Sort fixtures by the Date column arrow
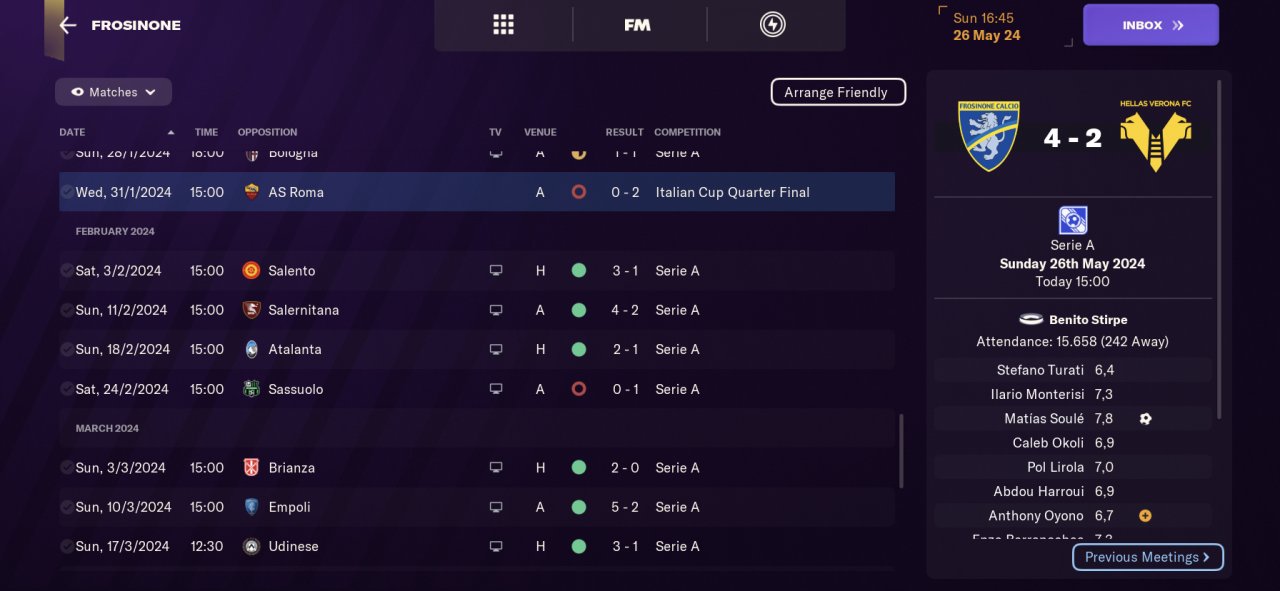1280x591 pixels. [x=171, y=132]
